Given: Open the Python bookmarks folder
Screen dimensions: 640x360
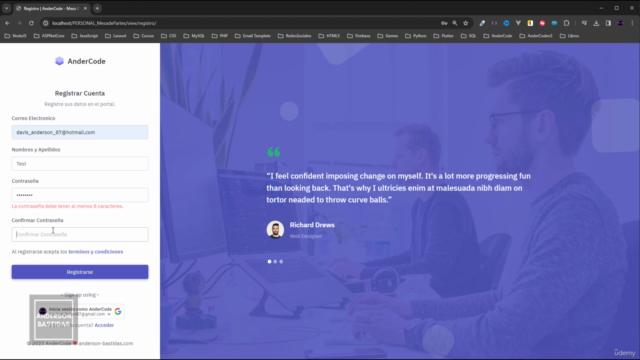Looking at the screenshot, I should tap(416, 36).
